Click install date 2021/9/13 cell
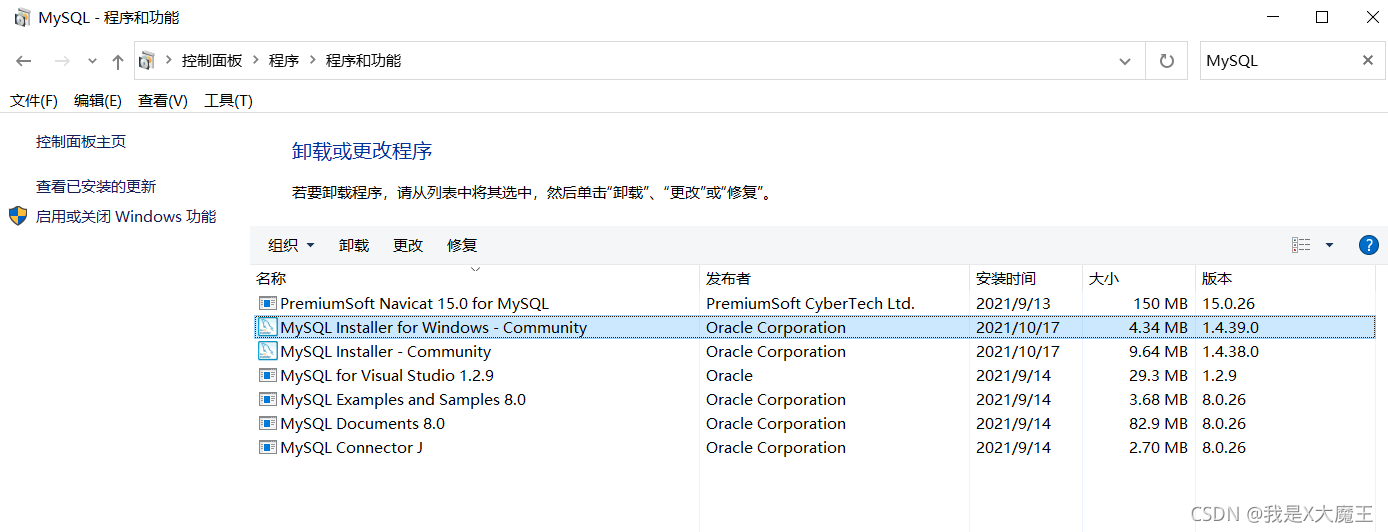The image size is (1388, 532). pyautogui.click(x=1013, y=303)
